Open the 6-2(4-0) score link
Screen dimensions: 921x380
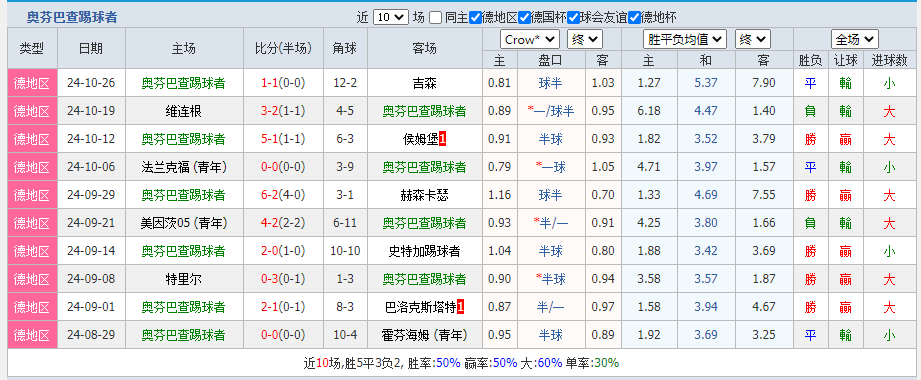coord(283,195)
